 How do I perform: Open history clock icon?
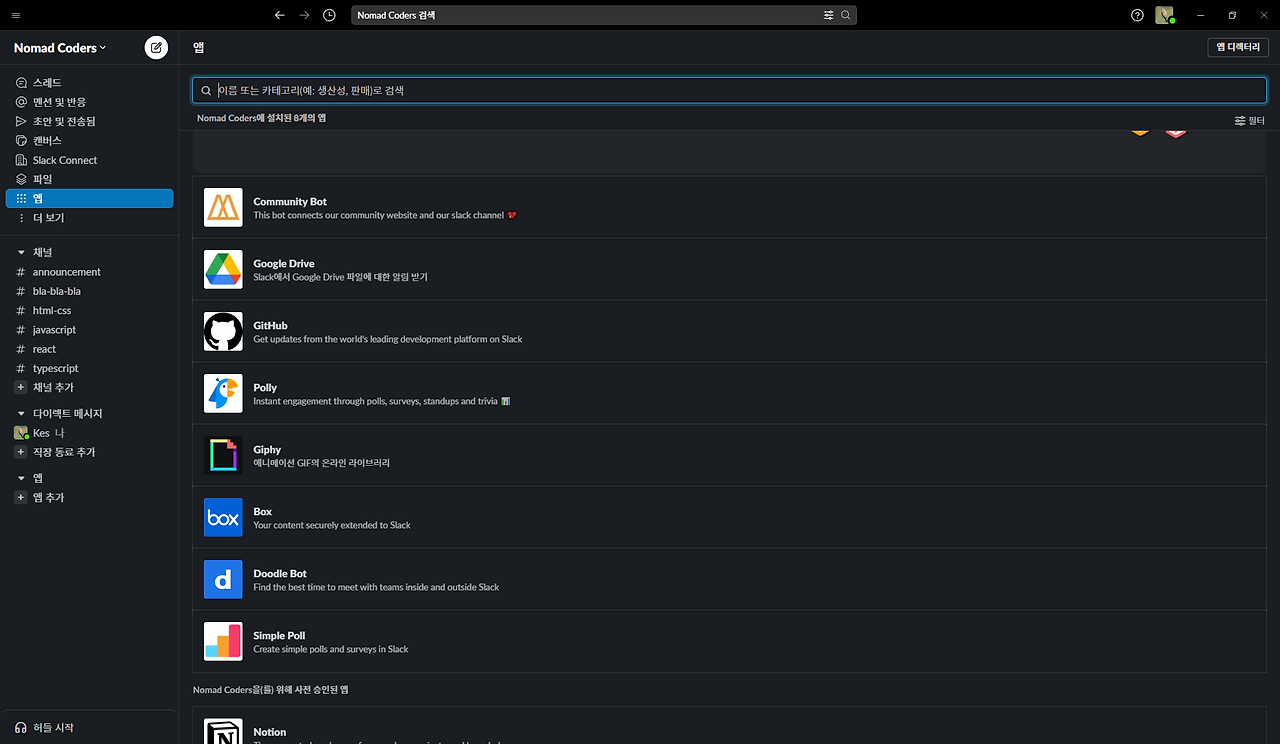[x=329, y=15]
